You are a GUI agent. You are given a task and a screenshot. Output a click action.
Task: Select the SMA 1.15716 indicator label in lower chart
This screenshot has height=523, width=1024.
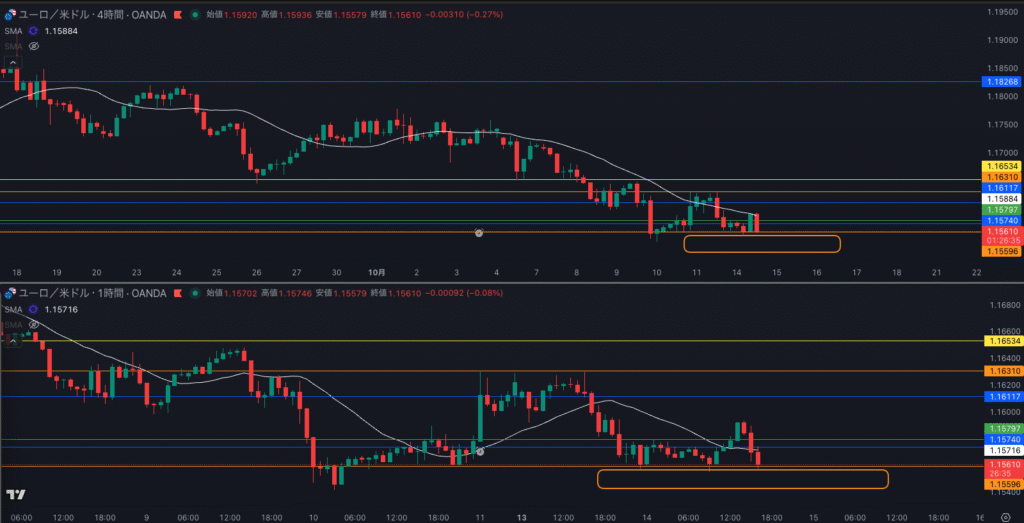14,310
